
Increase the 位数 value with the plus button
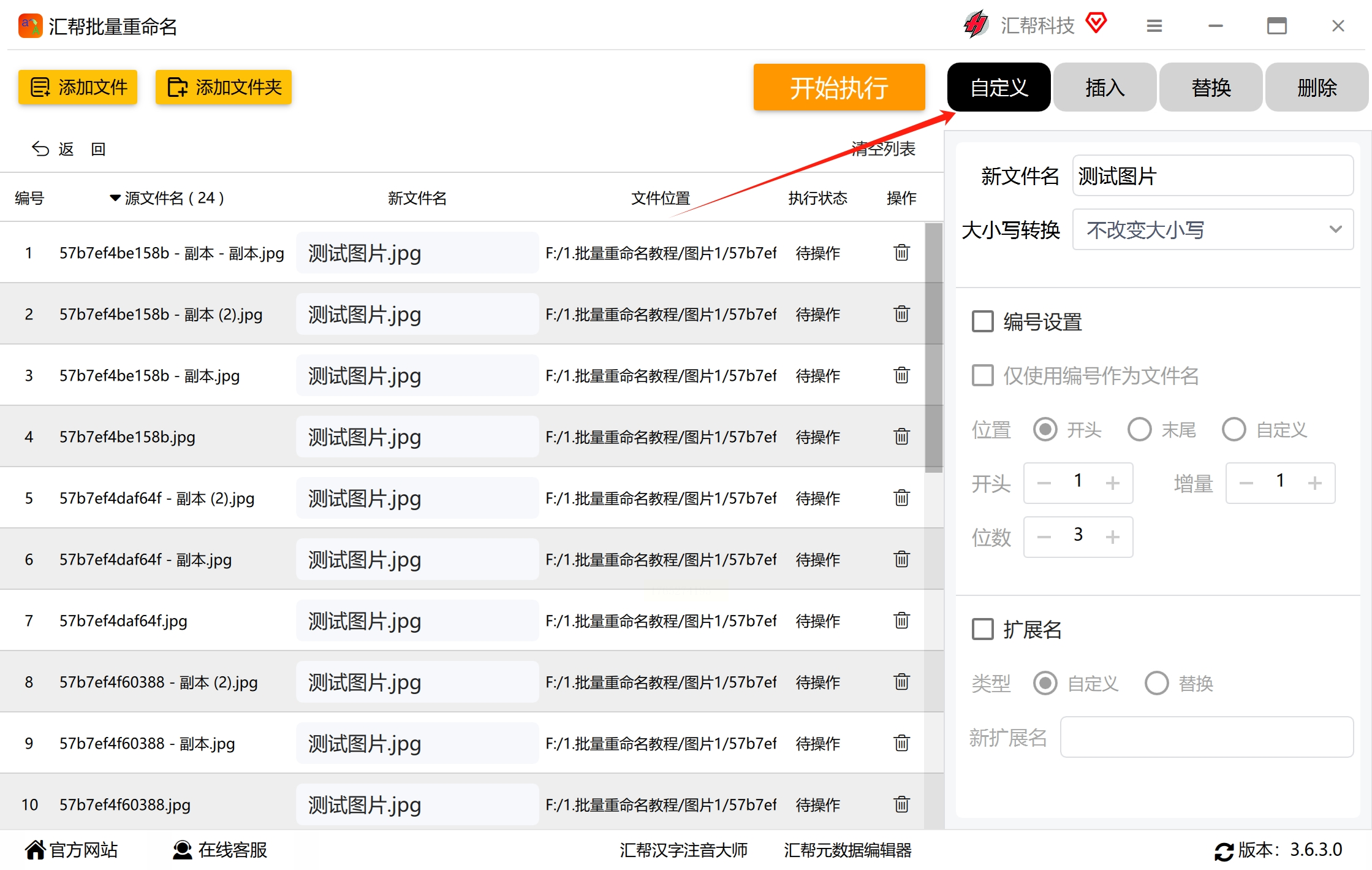click(x=1112, y=537)
